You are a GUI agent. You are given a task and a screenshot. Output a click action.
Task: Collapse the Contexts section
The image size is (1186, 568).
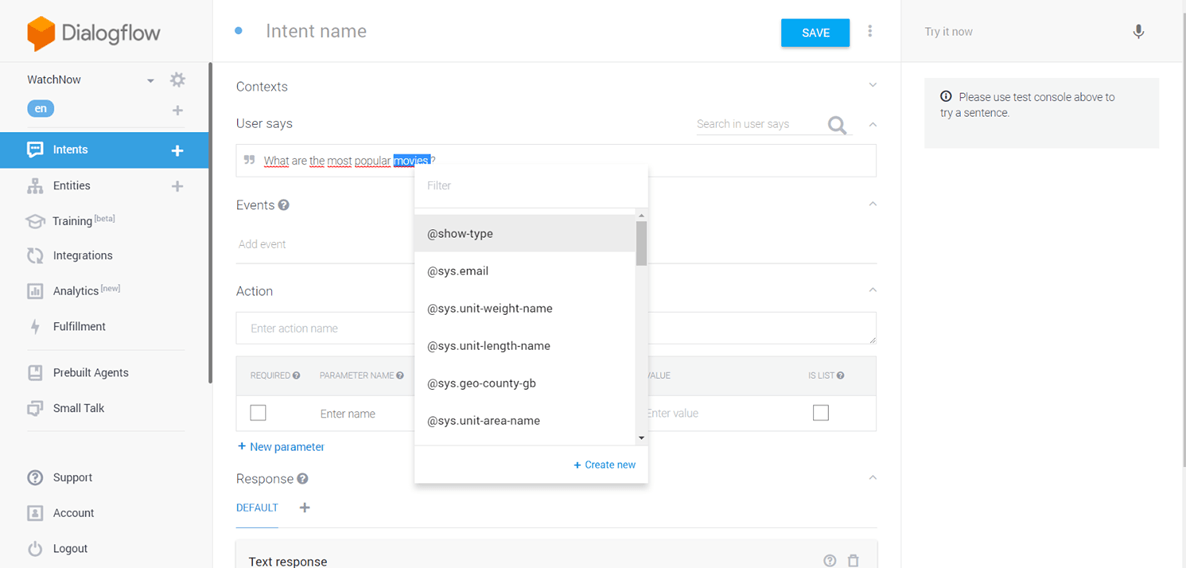(x=872, y=86)
